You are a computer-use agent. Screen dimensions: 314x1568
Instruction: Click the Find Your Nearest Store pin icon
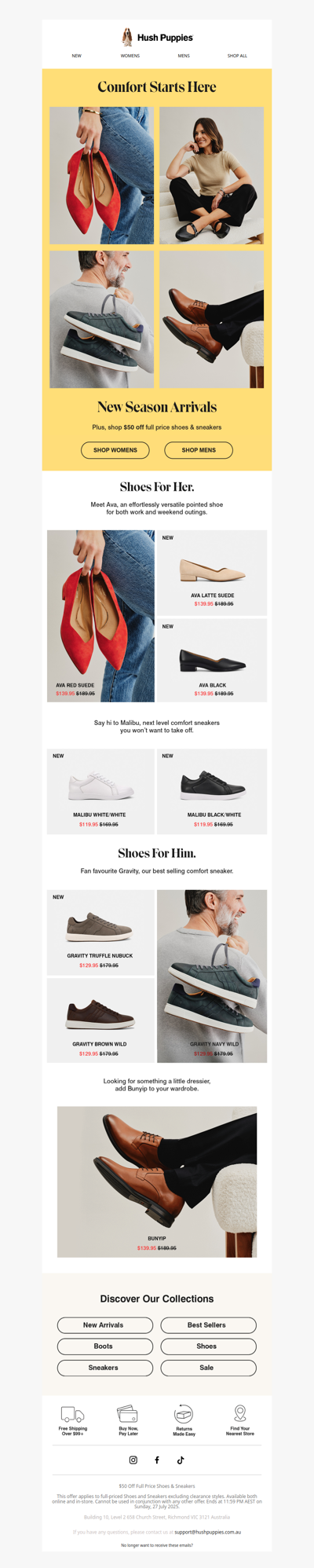tap(240, 1413)
